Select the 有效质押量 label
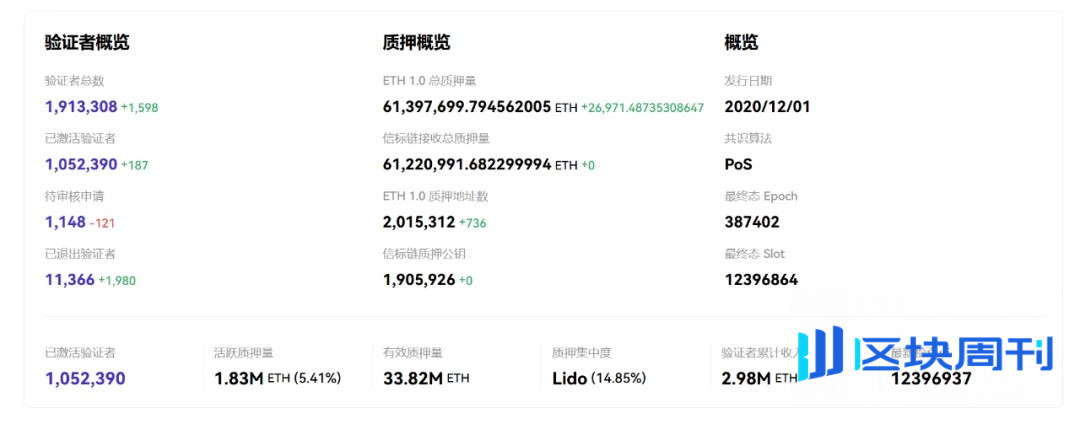 (x=413, y=353)
